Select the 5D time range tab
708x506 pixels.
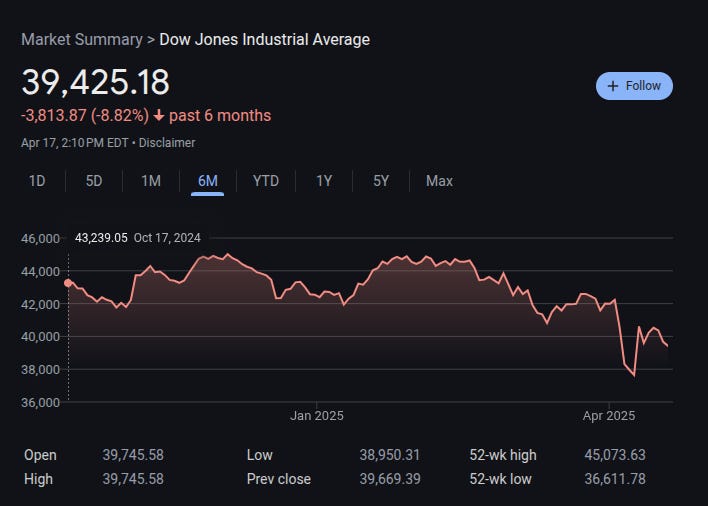(x=94, y=181)
